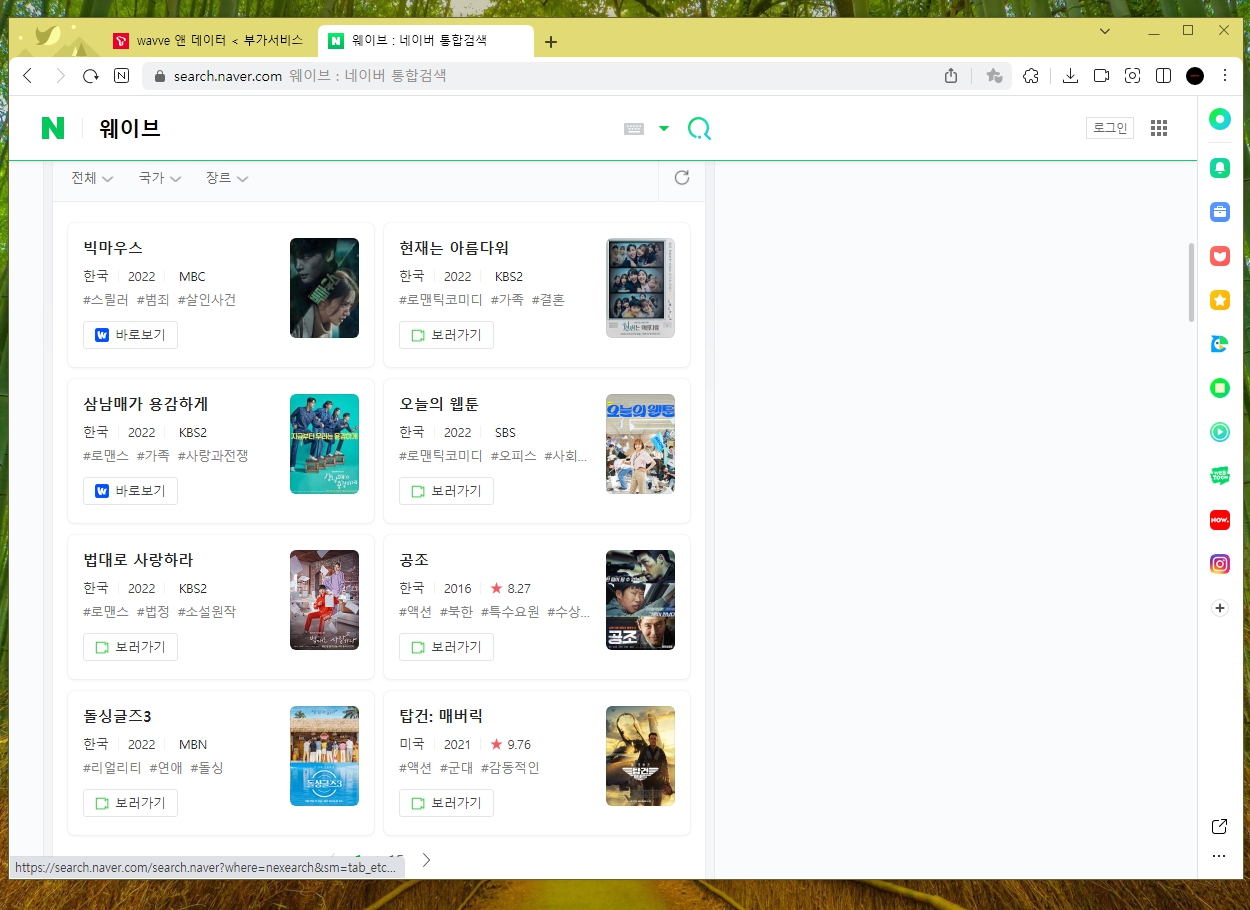Refresh the filter results
Image resolution: width=1250 pixels, height=910 pixels.
click(x=682, y=177)
